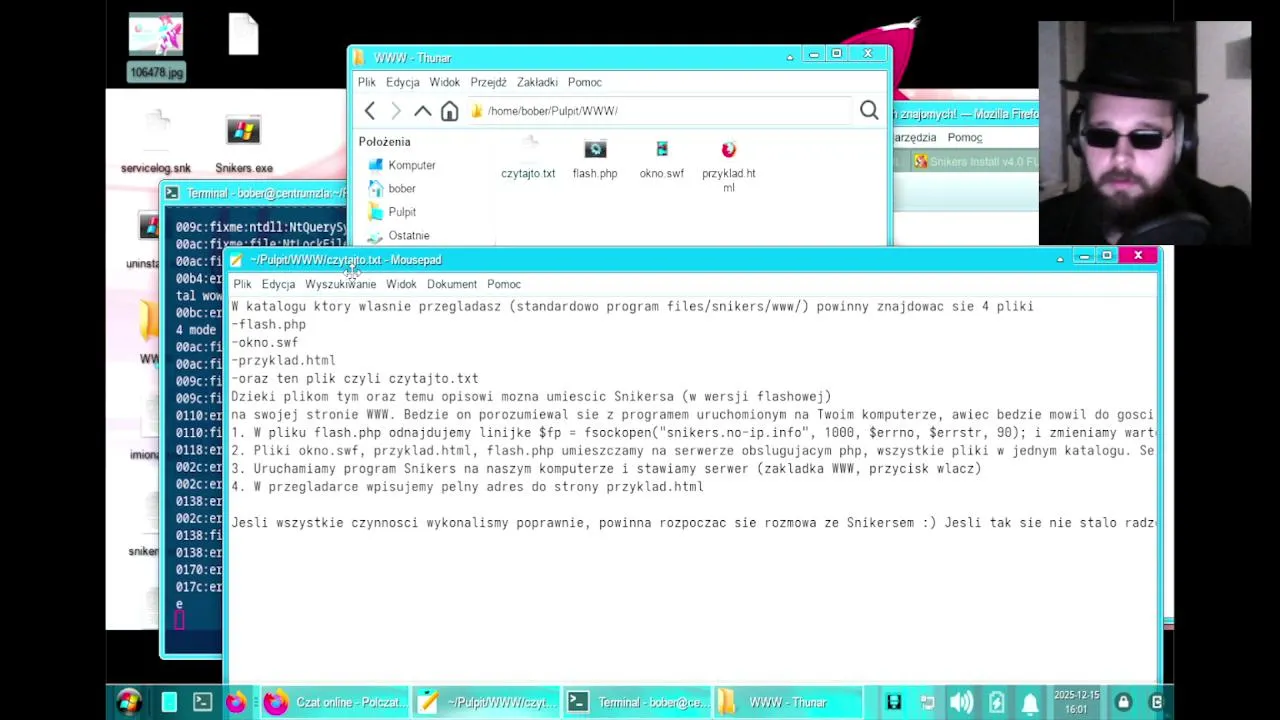The height and width of the screenshot is (720, 1280).
Task: Switch to Mousepad czytajto taskbar window
Action: point(486,702)
